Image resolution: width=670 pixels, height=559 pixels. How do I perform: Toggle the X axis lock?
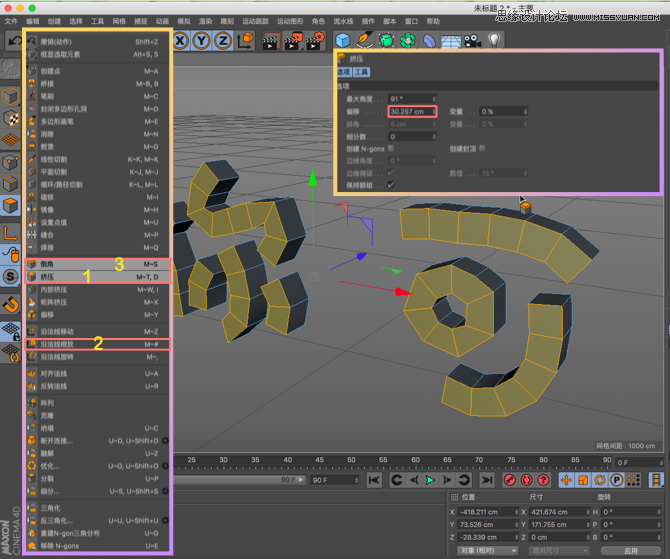coord(180,41)
